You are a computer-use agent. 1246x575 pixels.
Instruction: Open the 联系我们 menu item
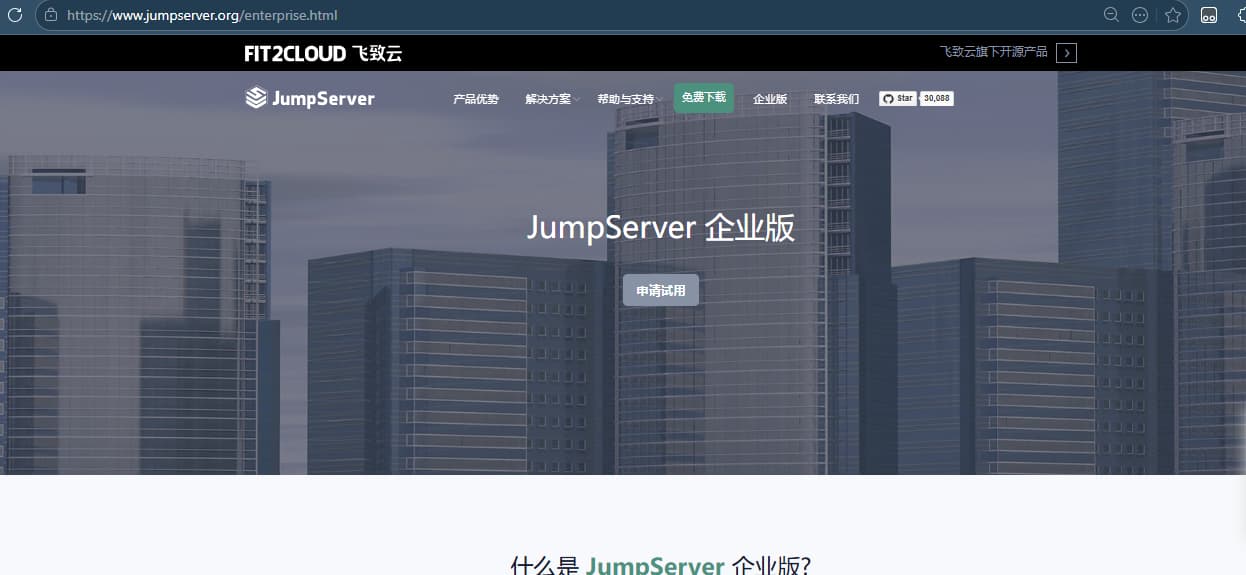coord(836,99)
